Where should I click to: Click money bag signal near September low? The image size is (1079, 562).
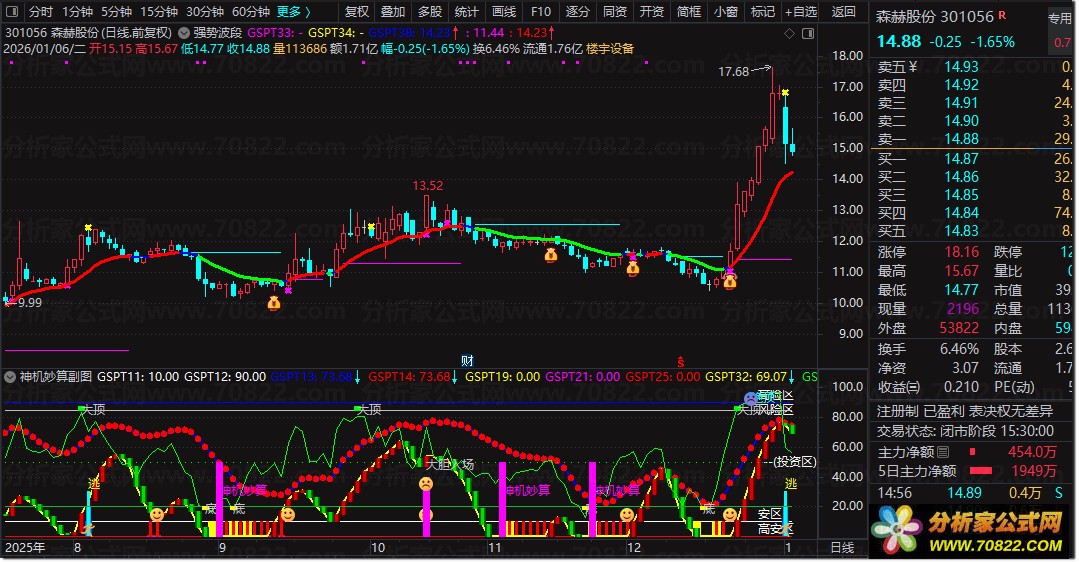(x=274, y=303)
